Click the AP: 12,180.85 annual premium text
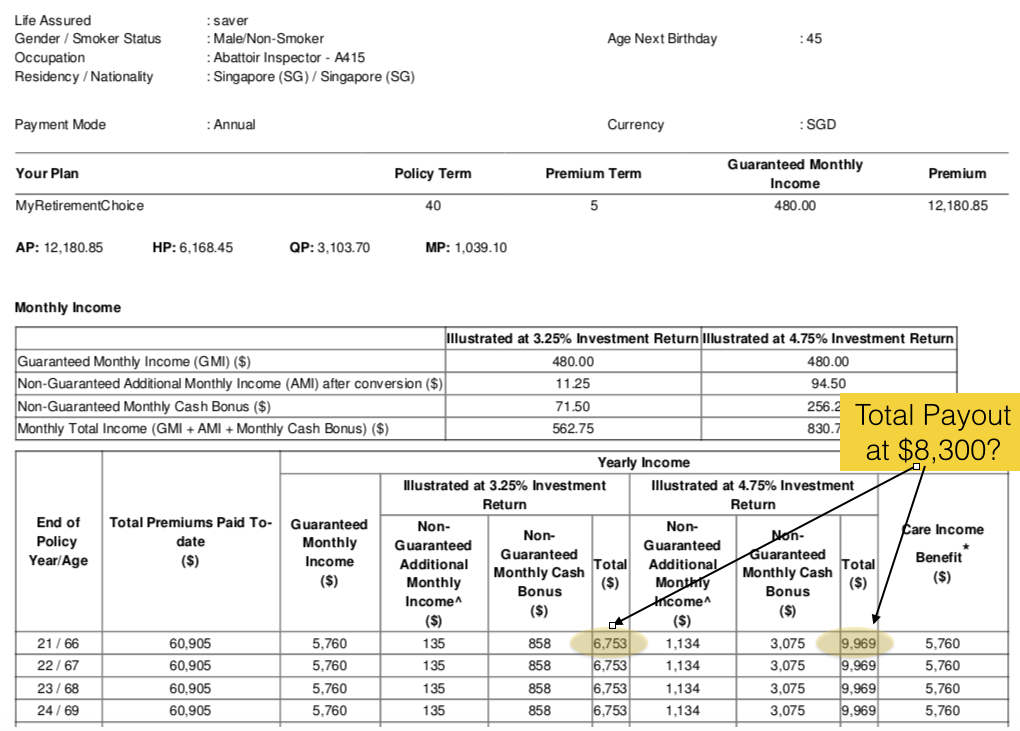The width and height of the screenshot is (1020, 731). click(60, 248)
